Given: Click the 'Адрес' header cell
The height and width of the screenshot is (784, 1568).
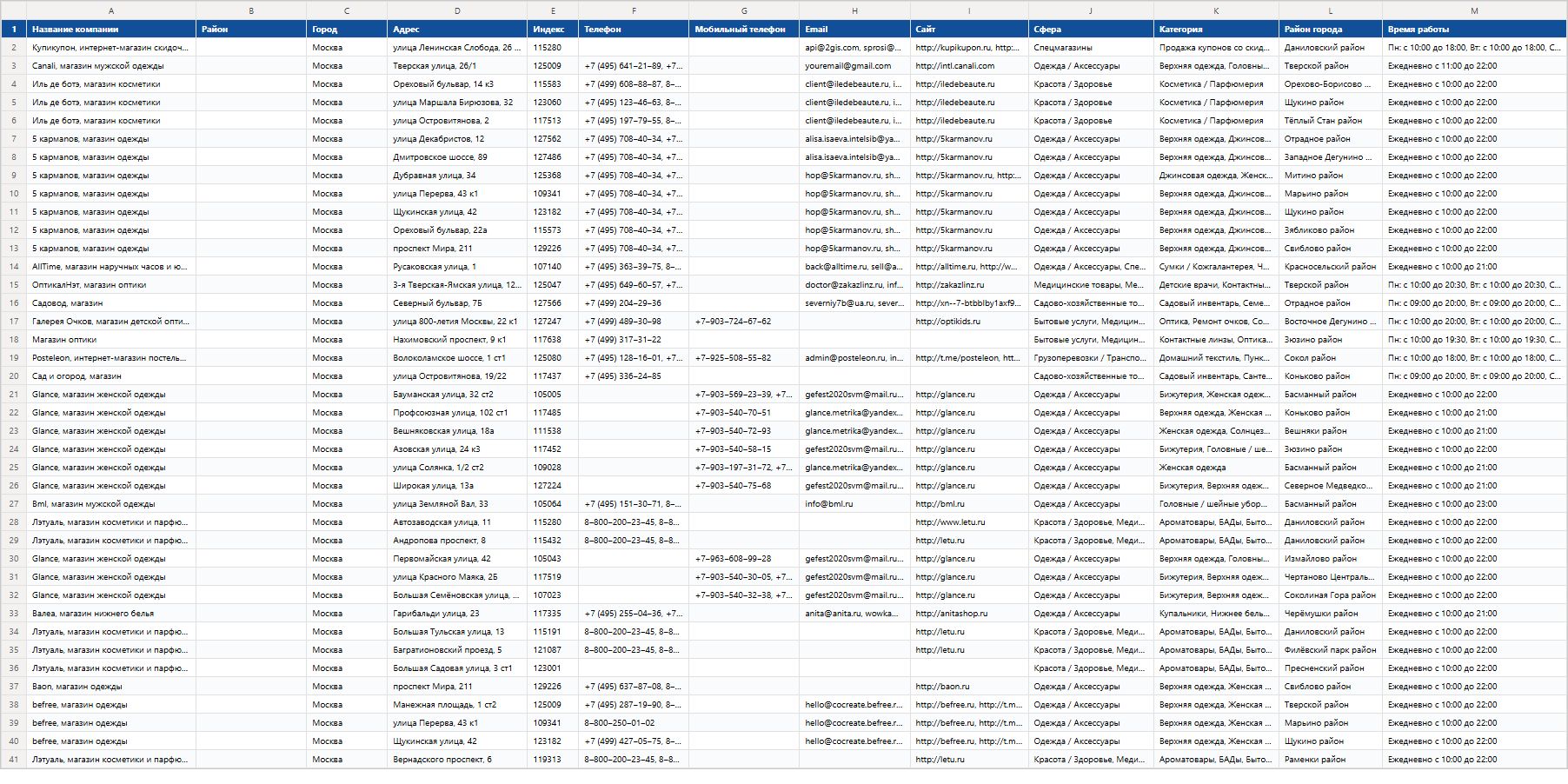Looking at the screenshot, I should [457, 30].
